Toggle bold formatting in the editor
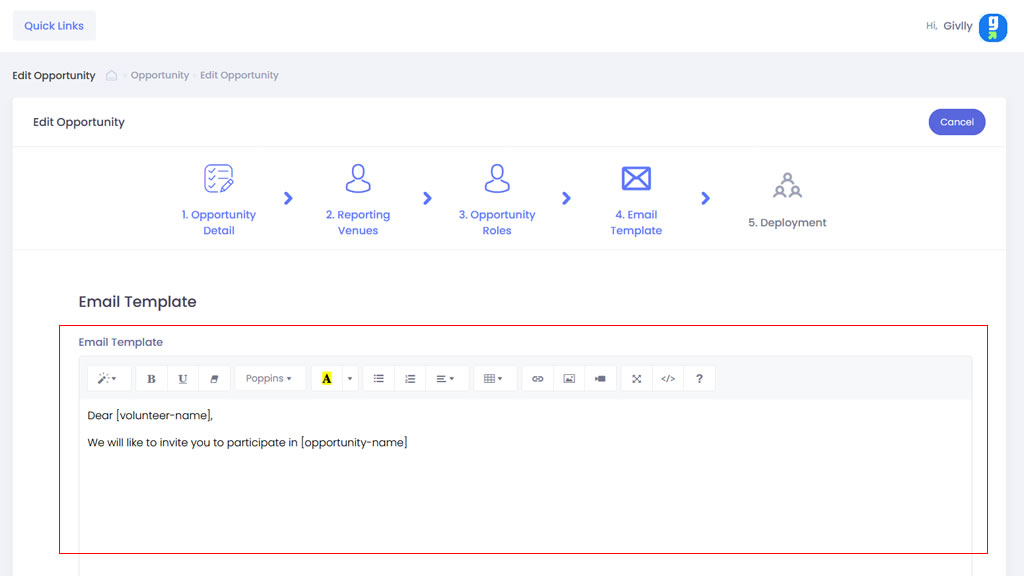This screenshot has height=576, width=1024. tap(151, 379)
